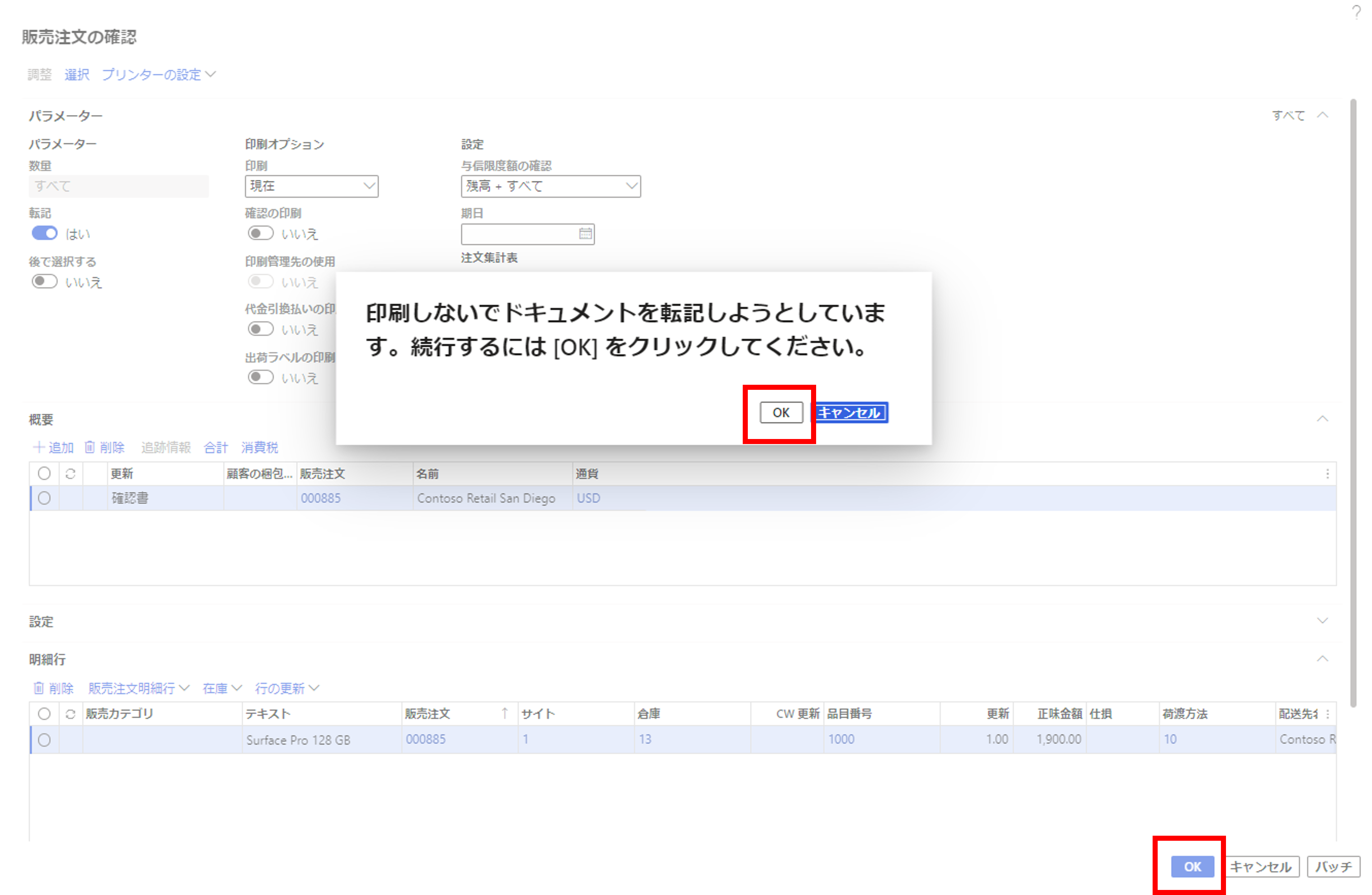Click 消費税 in 概要 toolbar
The width and height of the screenshot is (1372, 895).
click(x=260, y=448)
